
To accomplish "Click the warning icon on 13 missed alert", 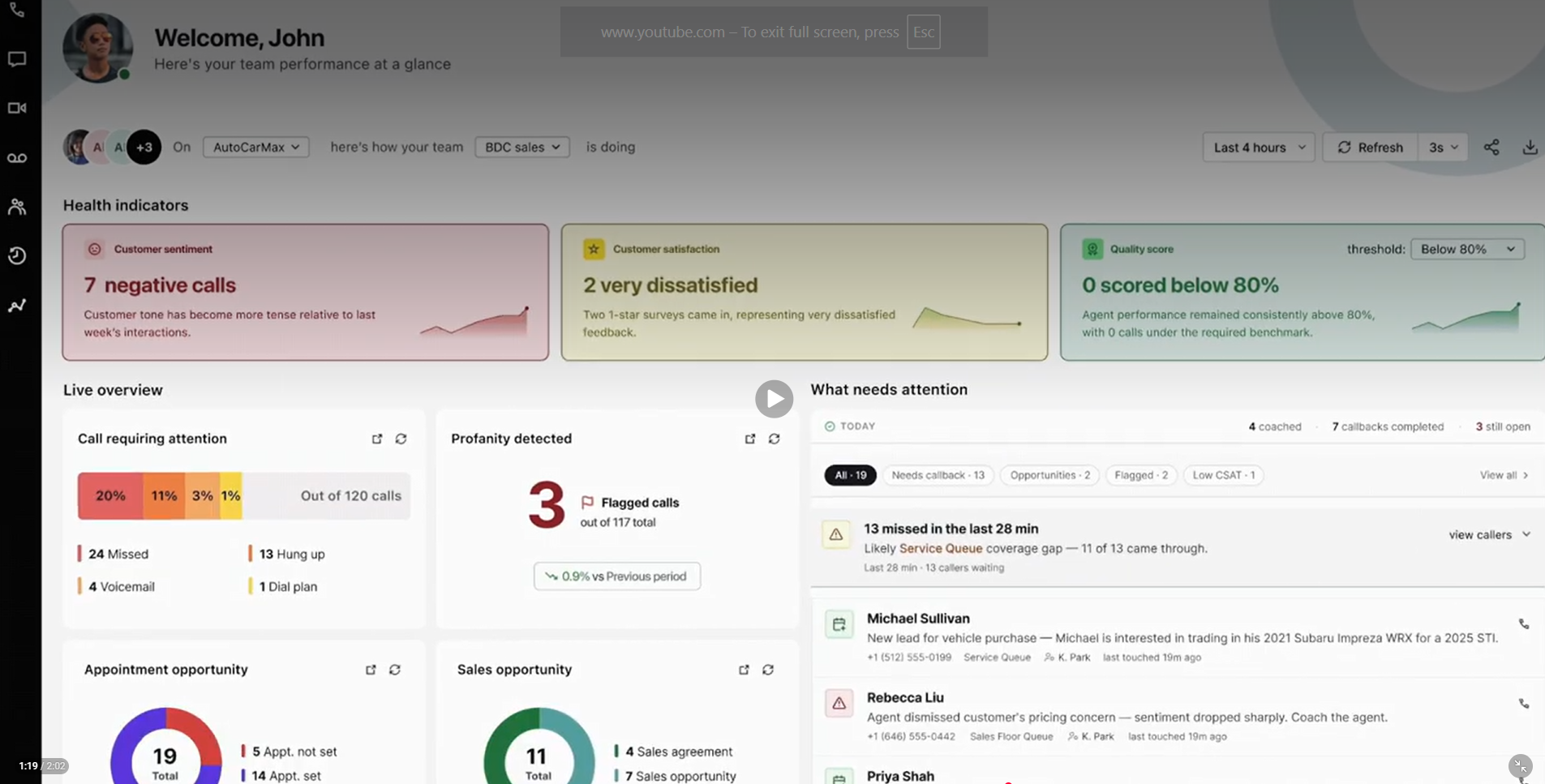I will [836, 535].
